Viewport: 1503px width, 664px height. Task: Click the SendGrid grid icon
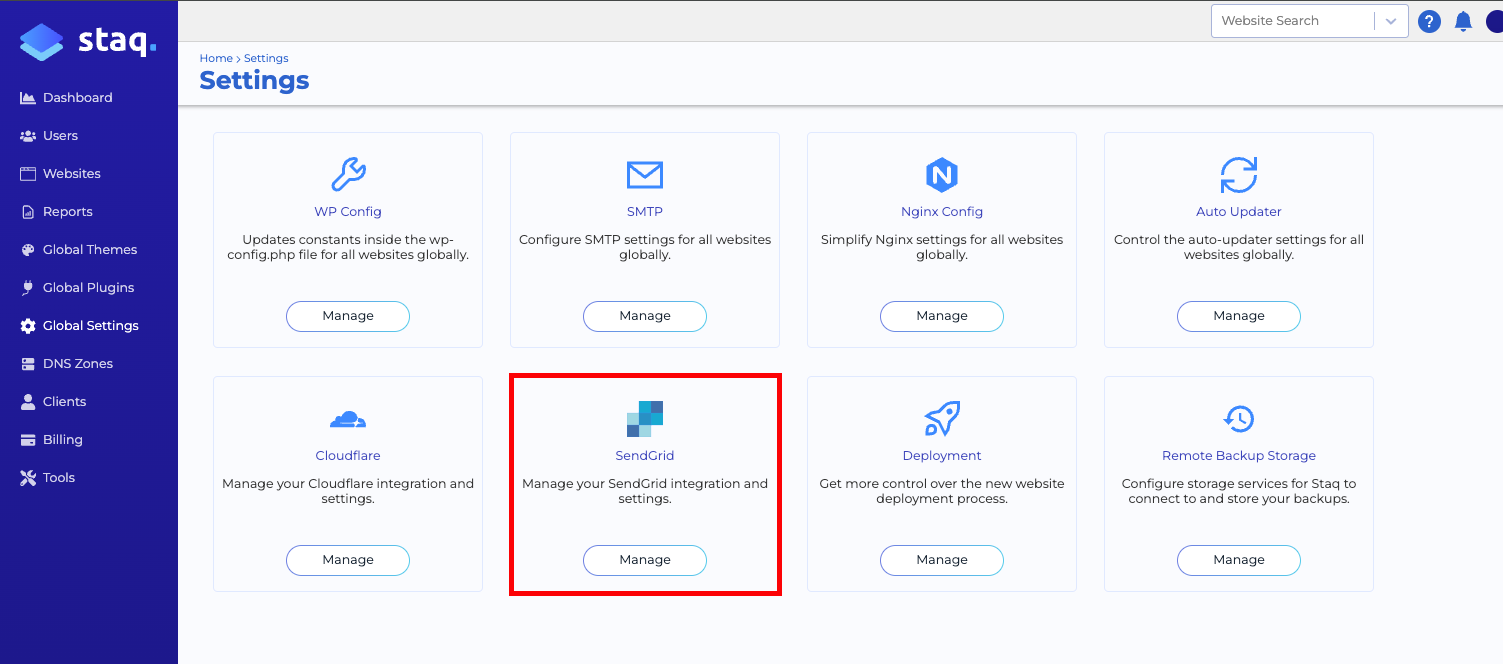[644, 418]
